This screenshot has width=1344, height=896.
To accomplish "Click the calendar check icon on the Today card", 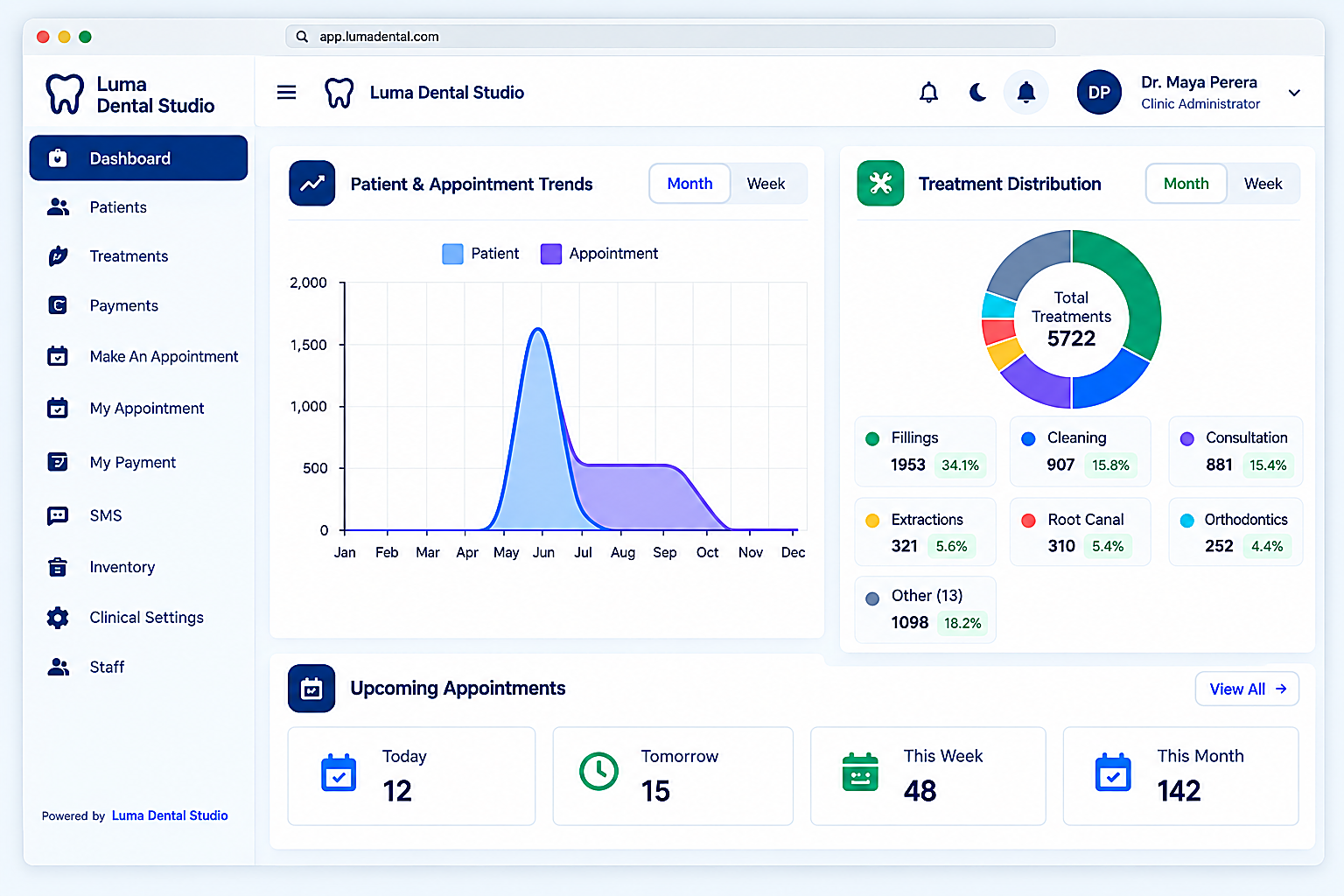I will [339, 773].
